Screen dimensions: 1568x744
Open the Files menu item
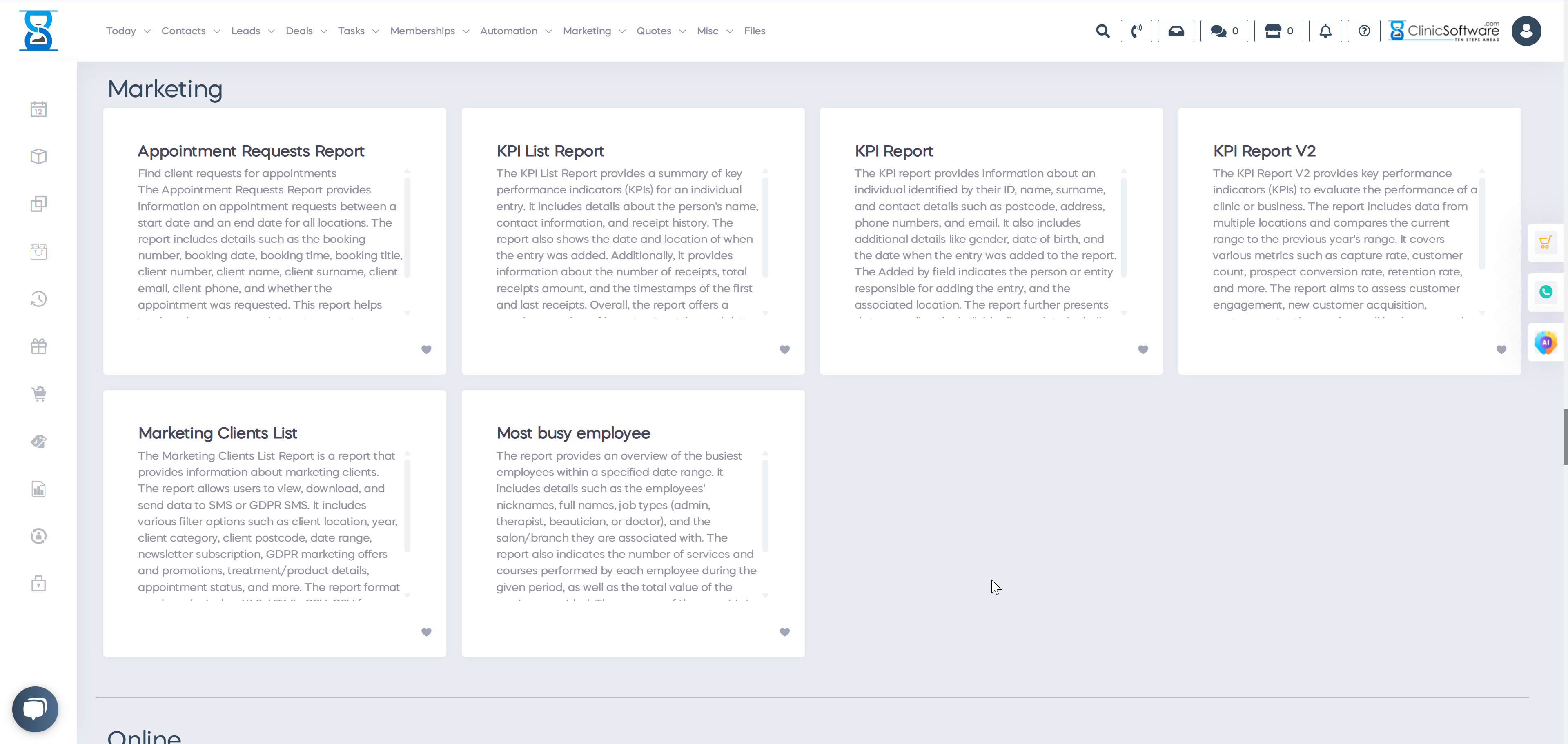754,31
